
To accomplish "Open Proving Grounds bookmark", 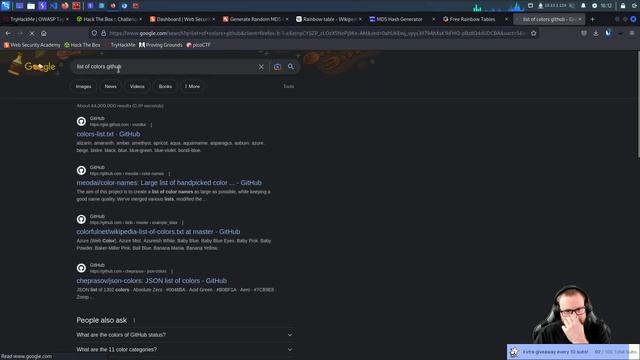I will (160, 45).
